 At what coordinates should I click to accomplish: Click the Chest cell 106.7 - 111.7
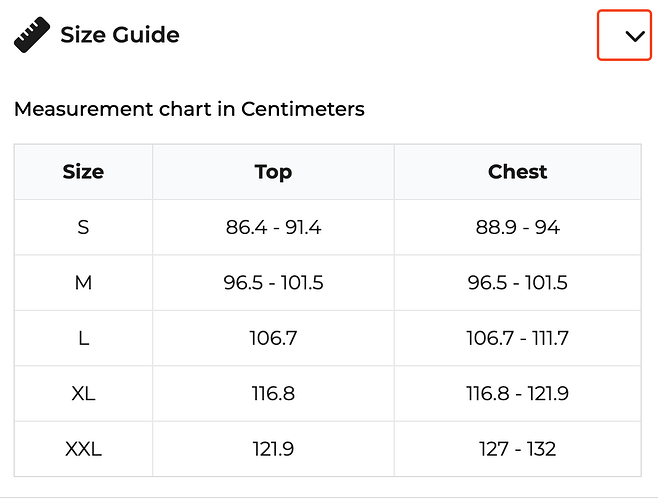[517, 338]
